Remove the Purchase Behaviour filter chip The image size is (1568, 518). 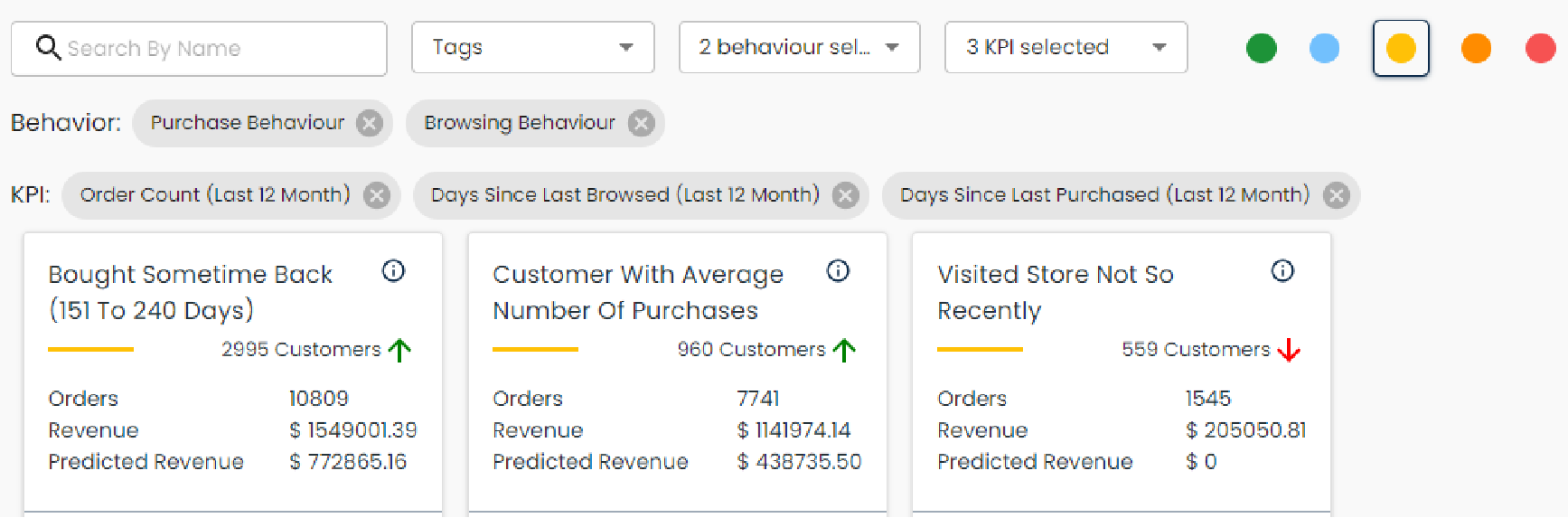pyautogui.click(x=369, y=123)
